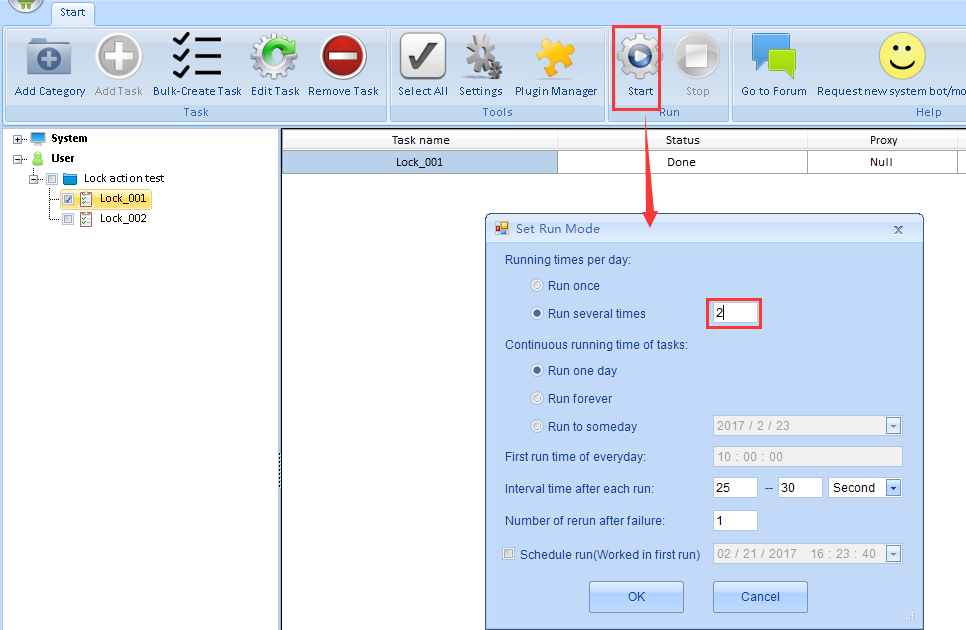Screen dimensions: 966x630
Task: Select the Run forever radio button
Action: pos(538,399)
